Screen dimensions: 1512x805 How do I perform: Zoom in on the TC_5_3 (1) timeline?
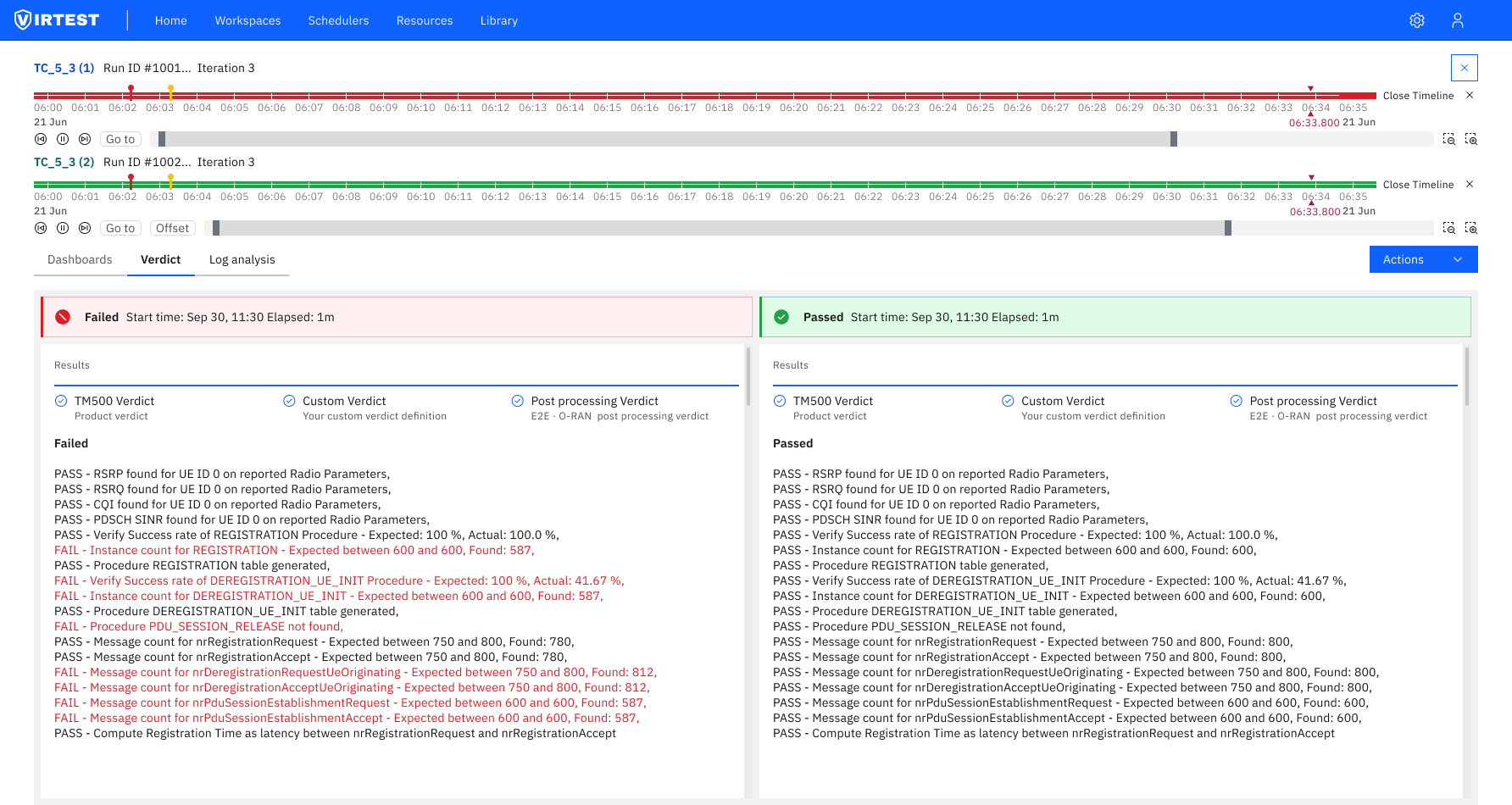(1471, 138)
